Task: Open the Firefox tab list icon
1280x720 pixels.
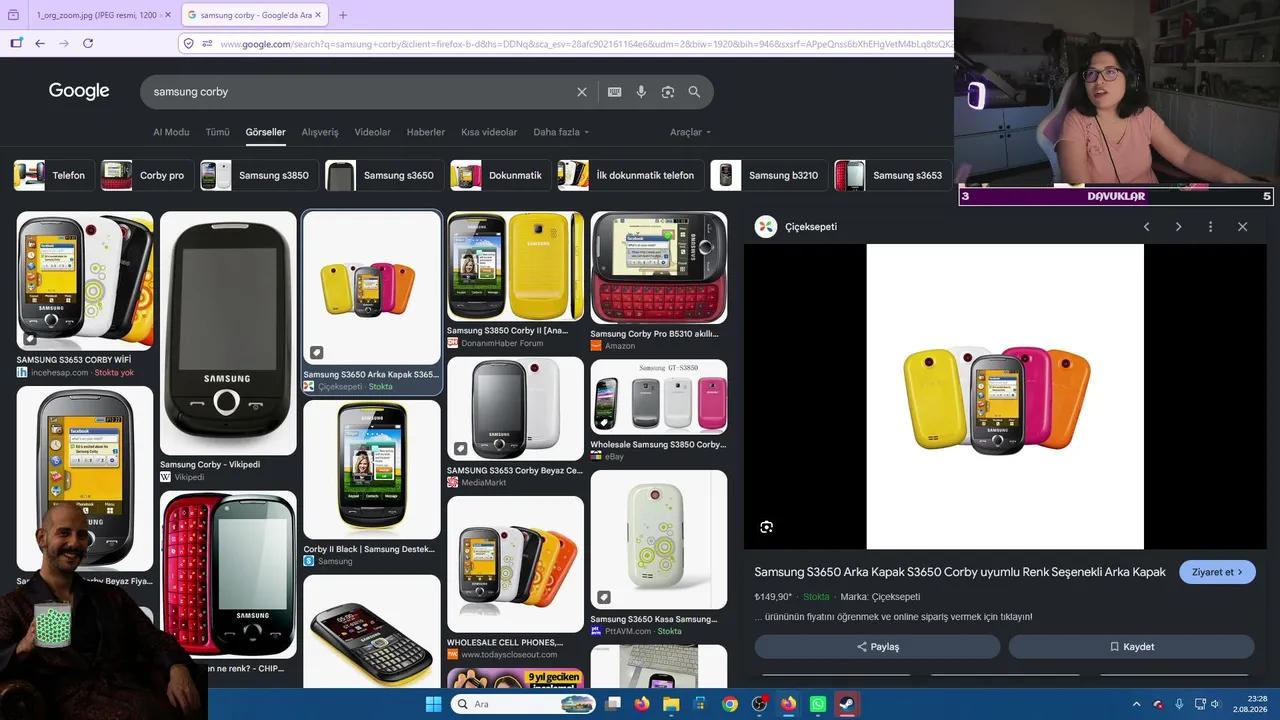Action: click(13, 15)
